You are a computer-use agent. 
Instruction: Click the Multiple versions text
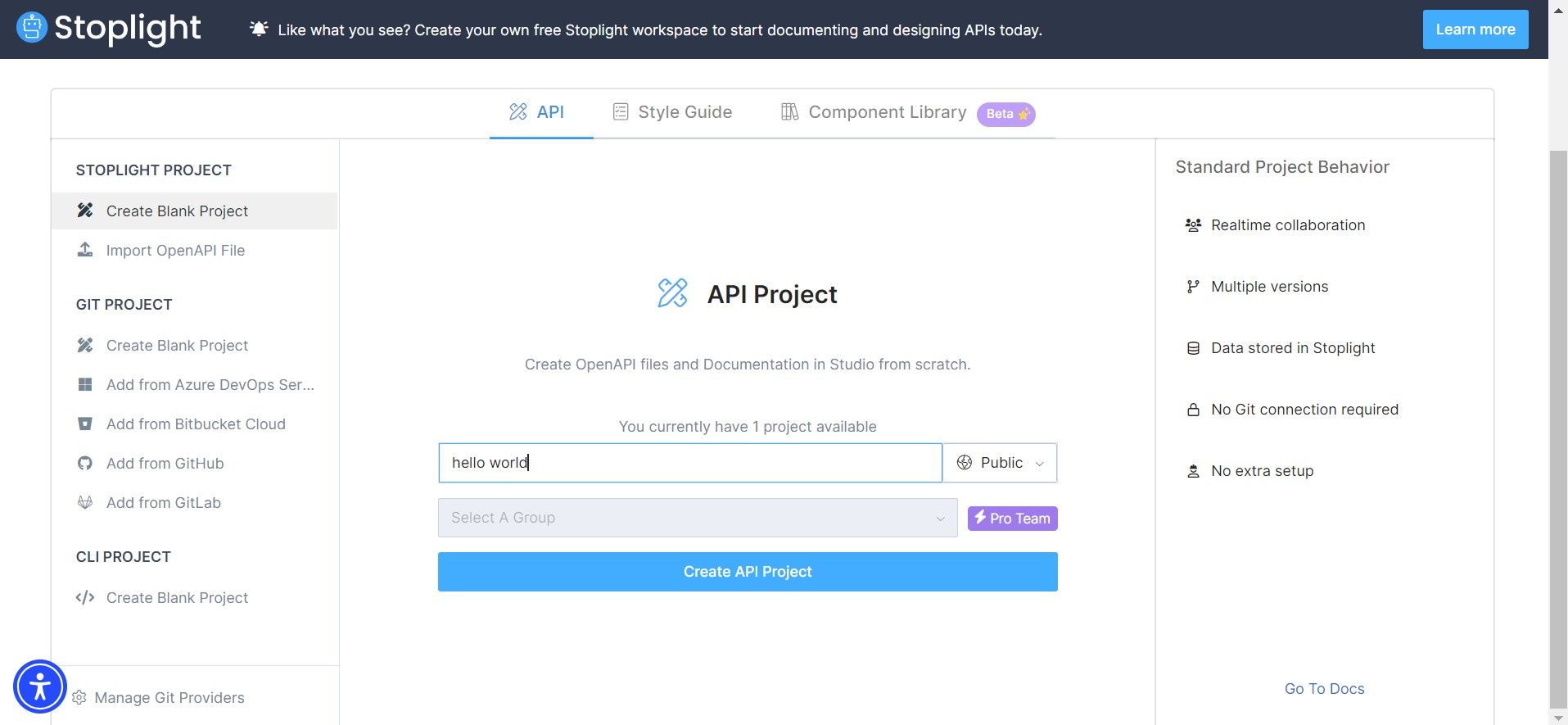(1269, 287)
